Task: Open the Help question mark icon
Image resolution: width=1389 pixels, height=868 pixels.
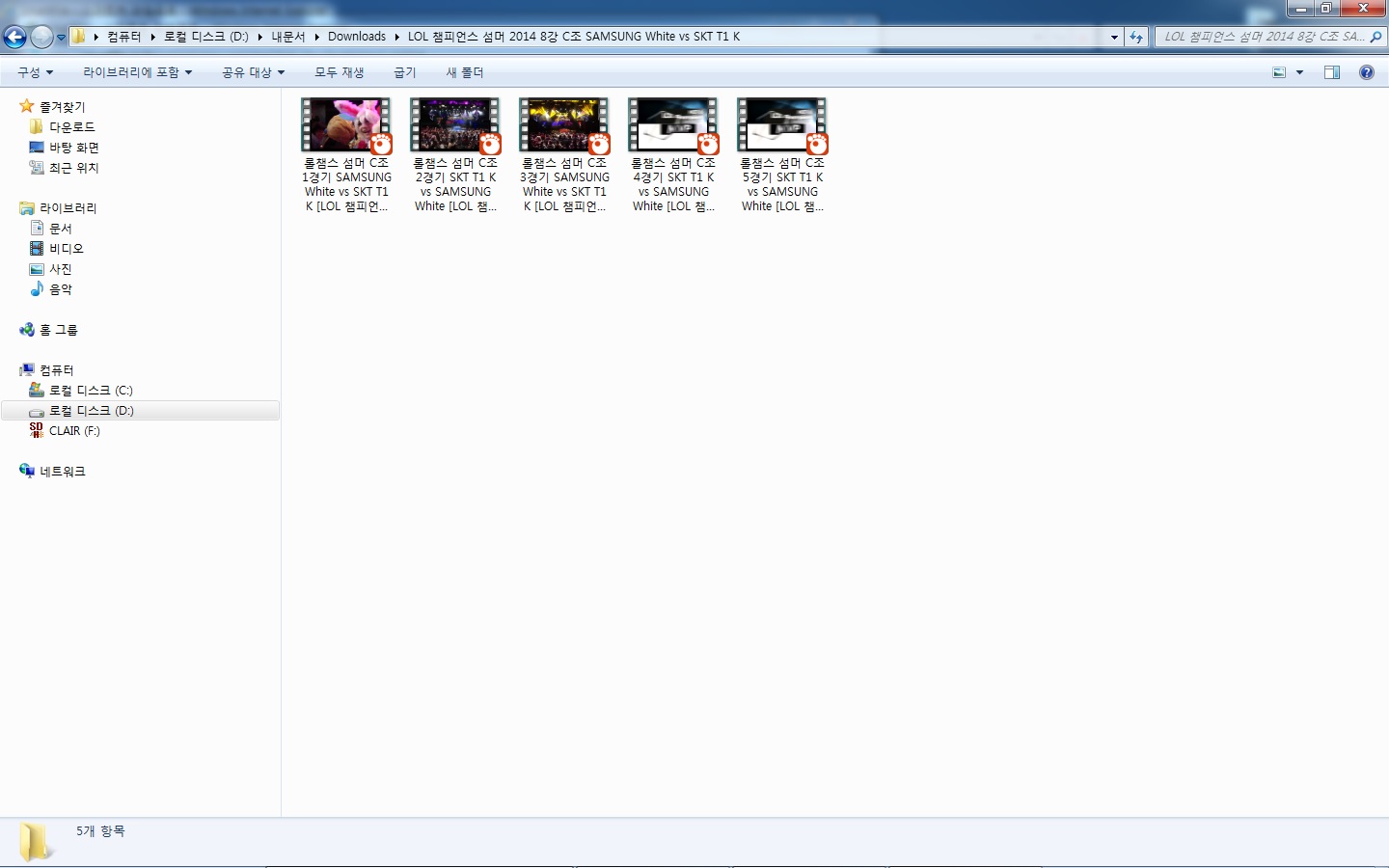Action: click(1366, 72)
